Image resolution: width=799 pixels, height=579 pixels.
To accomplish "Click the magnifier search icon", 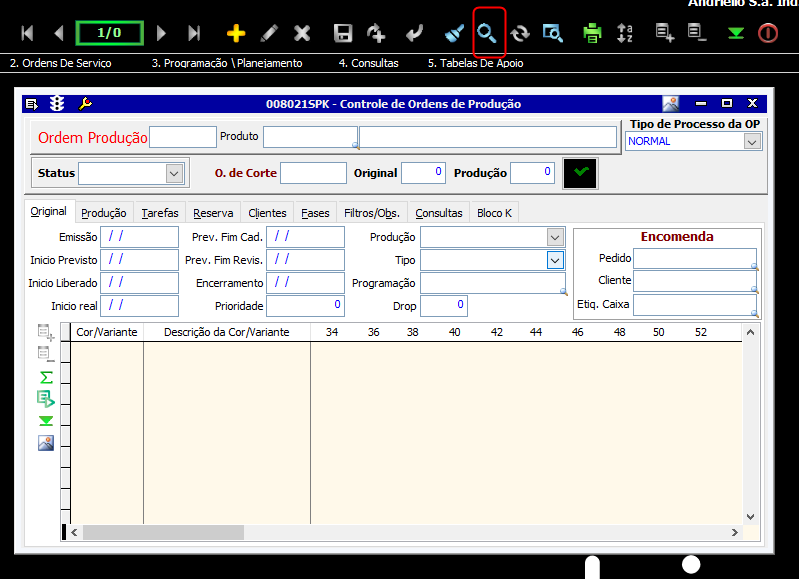I will (x=487, y=33).
